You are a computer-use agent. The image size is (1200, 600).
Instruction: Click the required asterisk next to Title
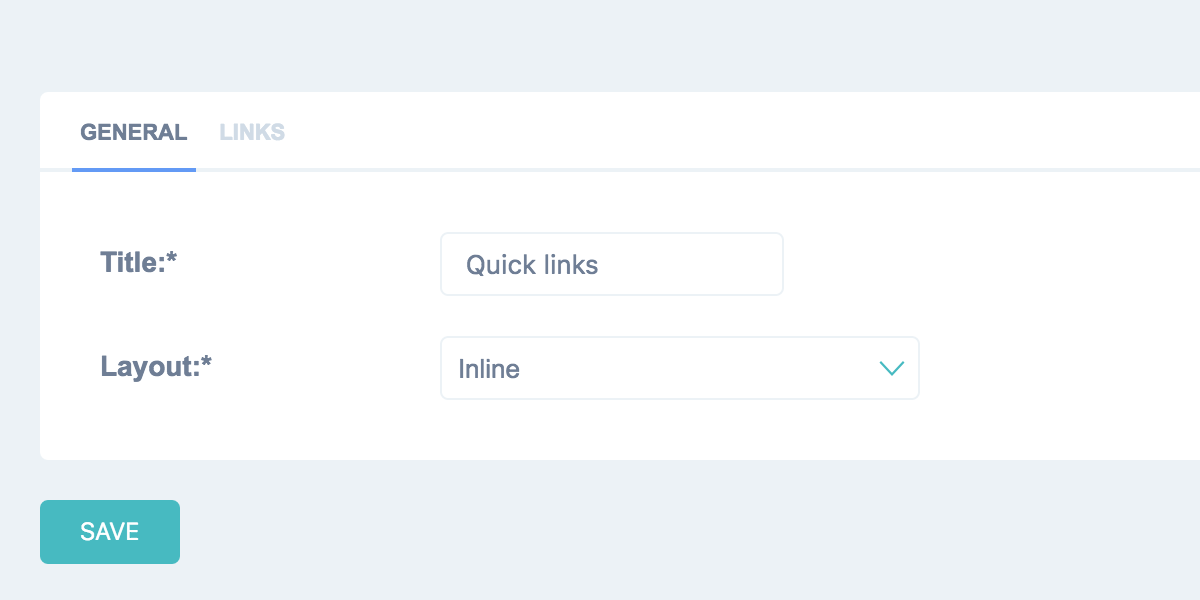(172, 260)
